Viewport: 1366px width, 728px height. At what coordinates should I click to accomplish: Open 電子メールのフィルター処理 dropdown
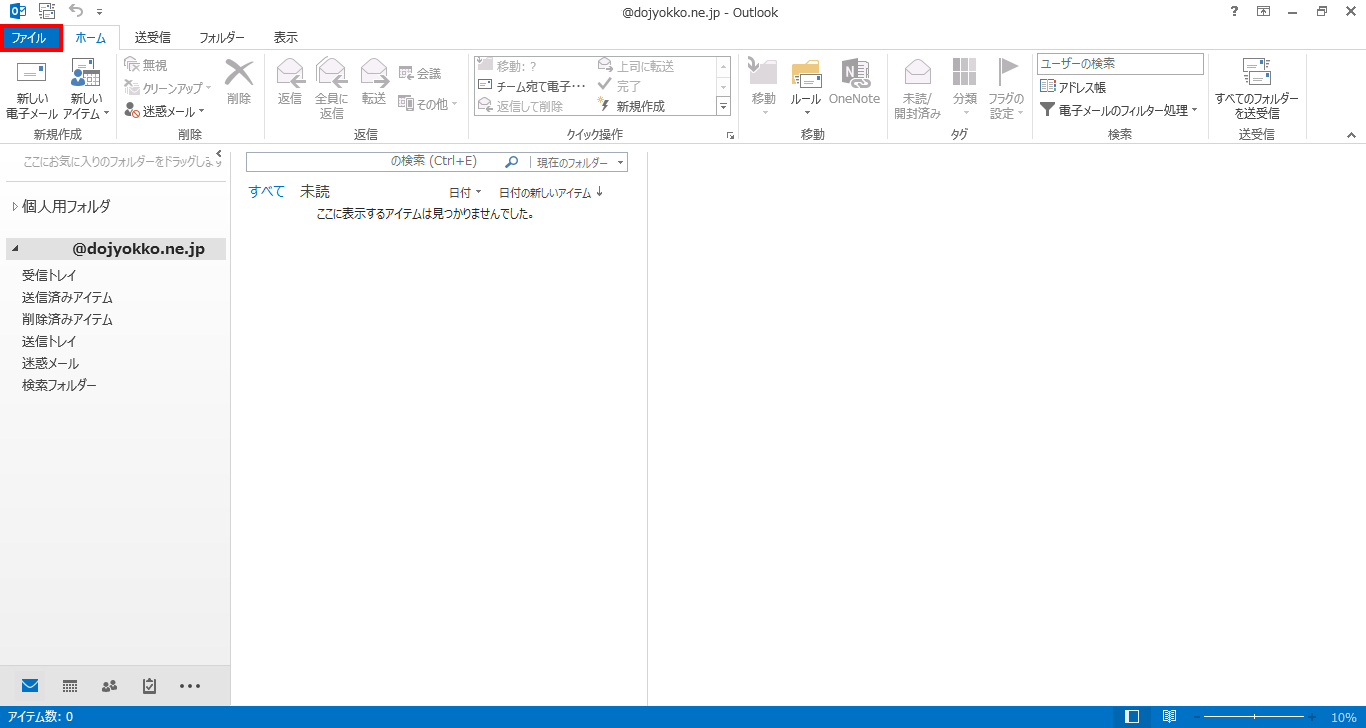pos(1119,110)
